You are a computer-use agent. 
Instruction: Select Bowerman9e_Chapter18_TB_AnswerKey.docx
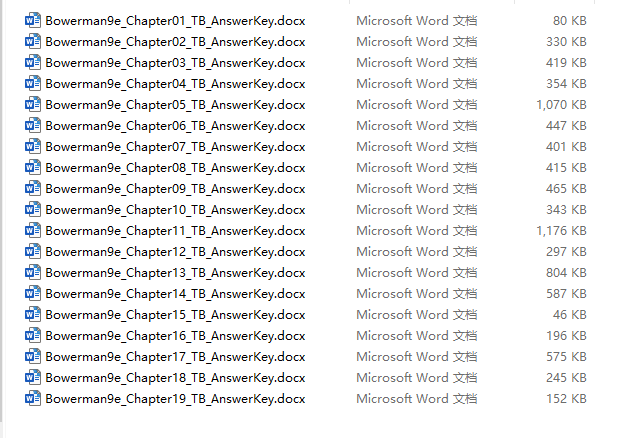pyautogui.click(x=175, y=378)
